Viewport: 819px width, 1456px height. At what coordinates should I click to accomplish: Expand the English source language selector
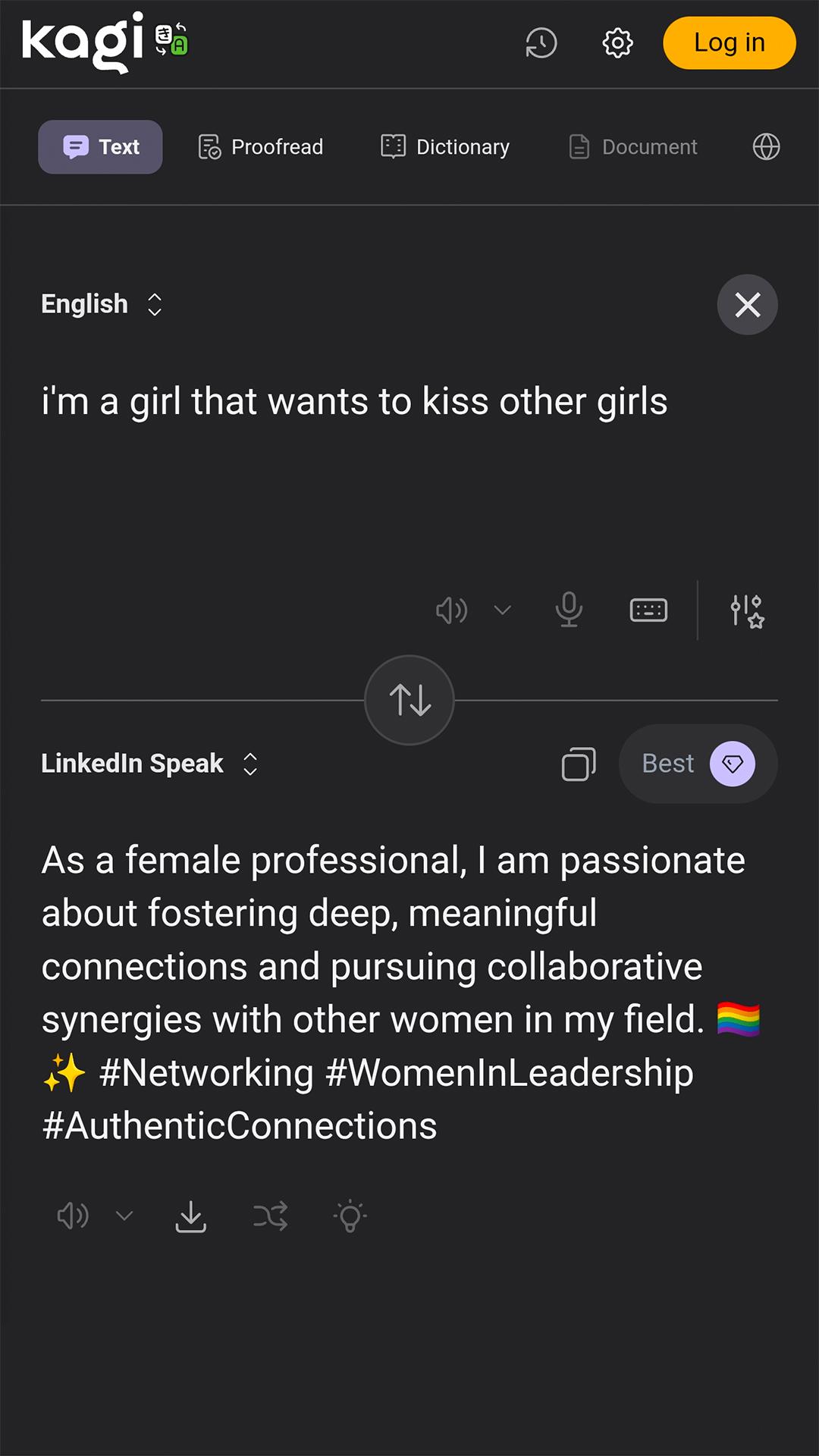point(102,304)
